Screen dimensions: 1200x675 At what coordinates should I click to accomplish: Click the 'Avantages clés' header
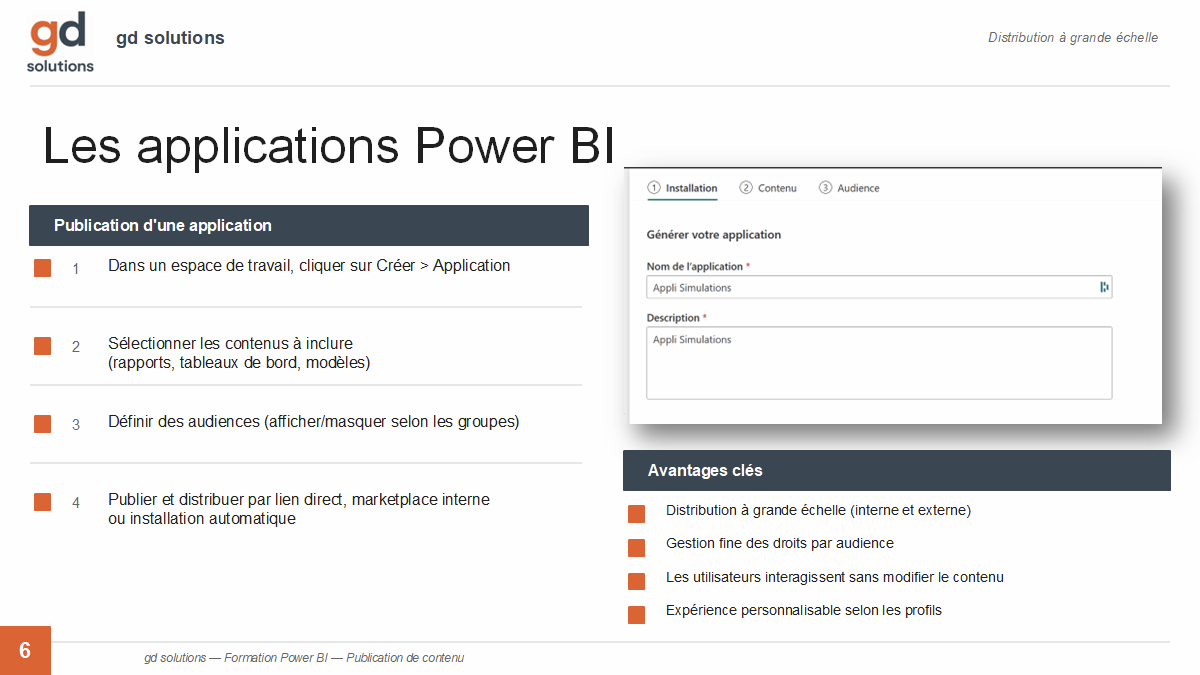tap(897, 470)
